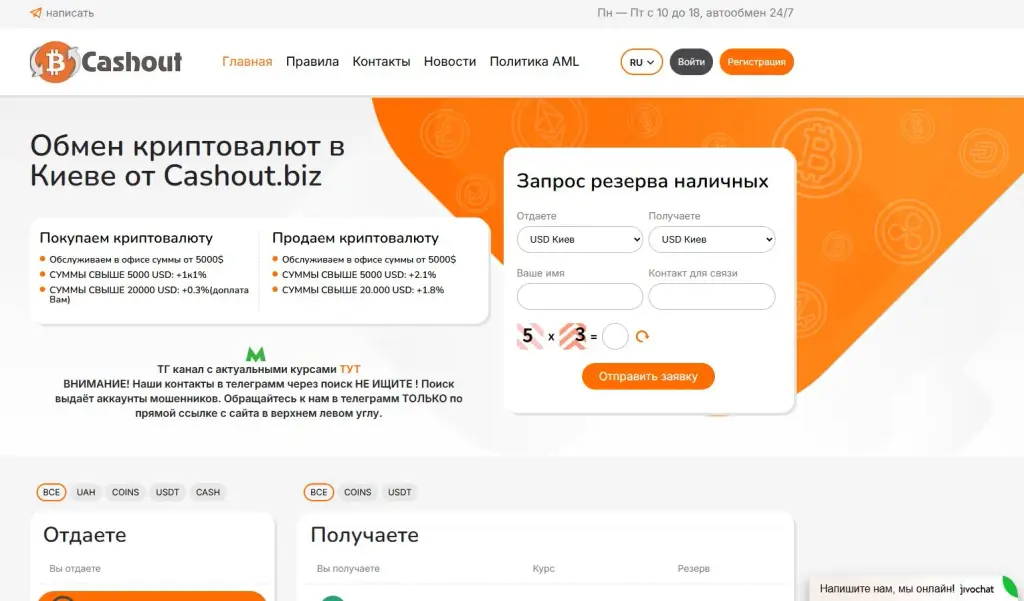Click the captcha answer field

(615, 336)
